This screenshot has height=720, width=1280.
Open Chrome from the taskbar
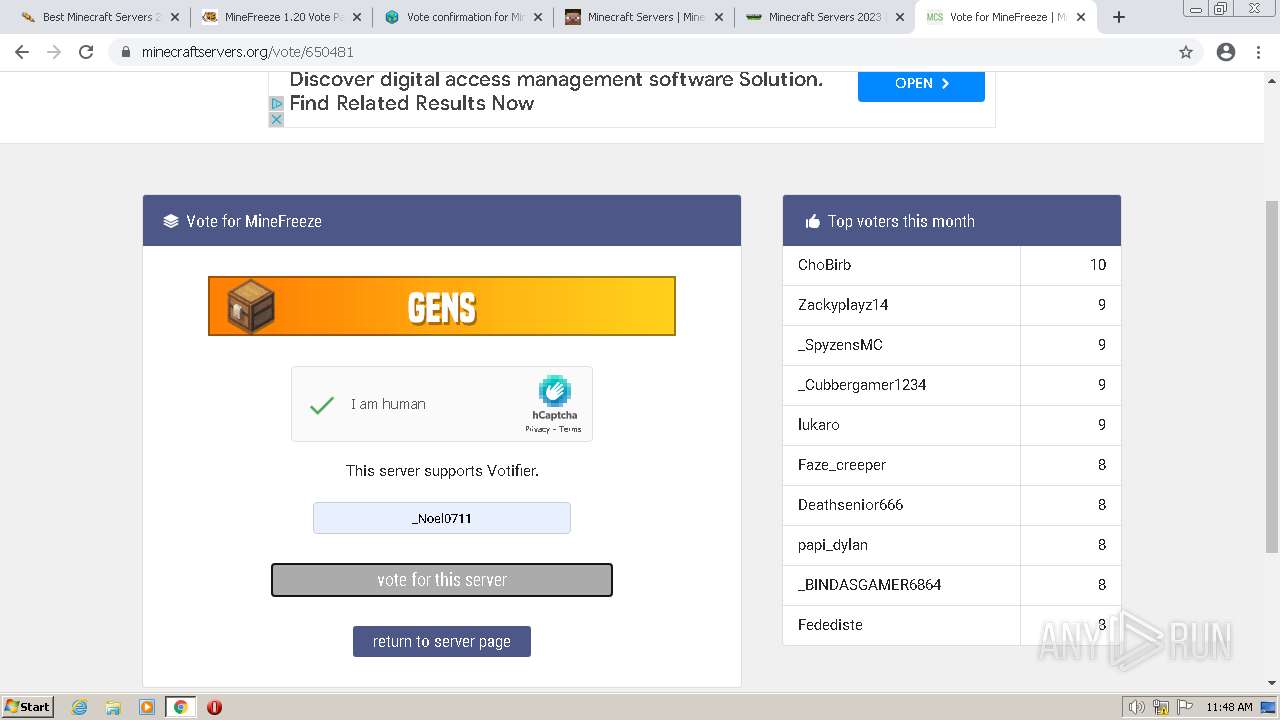pyautogui.click(x=180, y=707)
